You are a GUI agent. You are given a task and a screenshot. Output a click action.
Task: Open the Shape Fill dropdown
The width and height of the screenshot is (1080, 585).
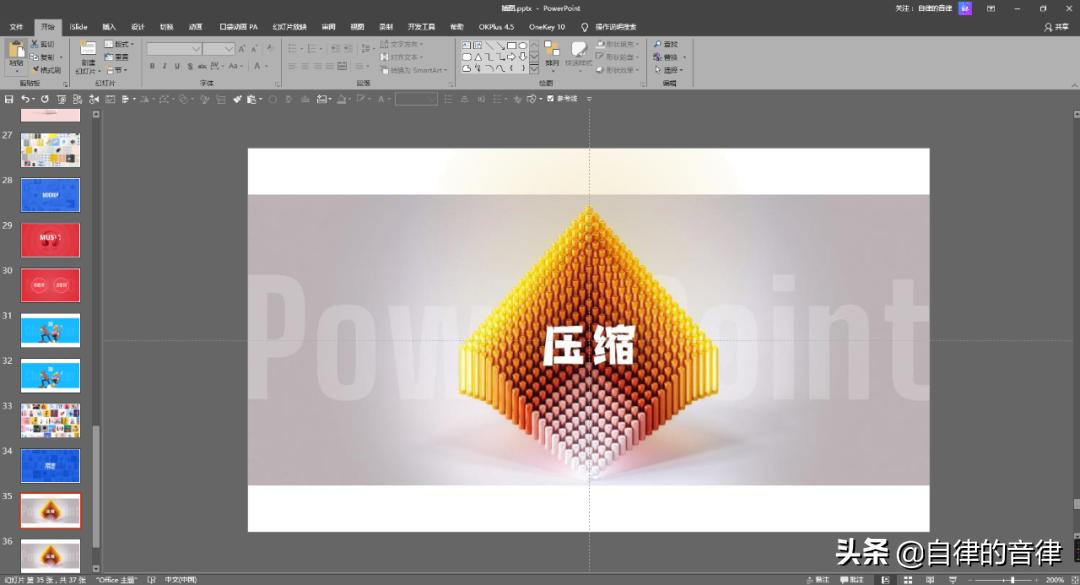(618, 44)
